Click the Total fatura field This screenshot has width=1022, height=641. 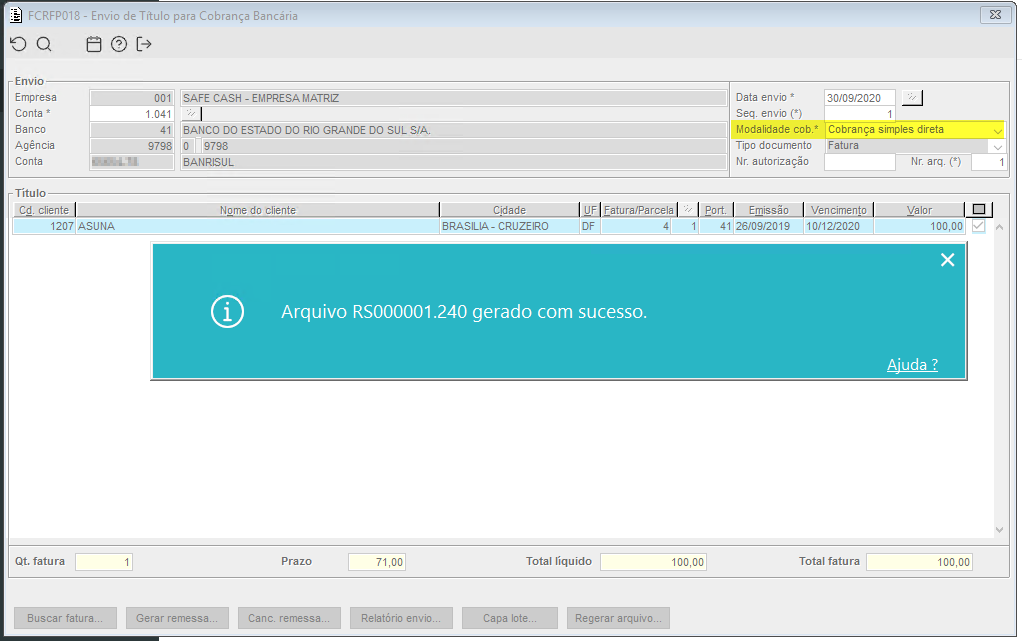919,562
